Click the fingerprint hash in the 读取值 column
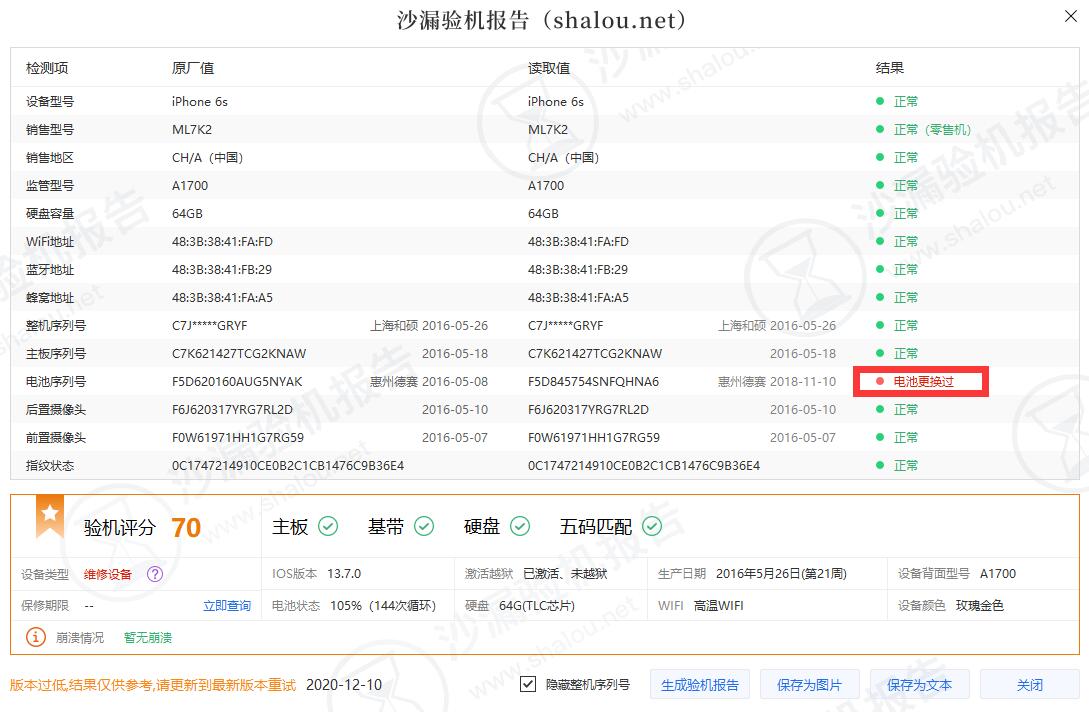Screen dimensions: 1089x712 click(x=644, y=465)
